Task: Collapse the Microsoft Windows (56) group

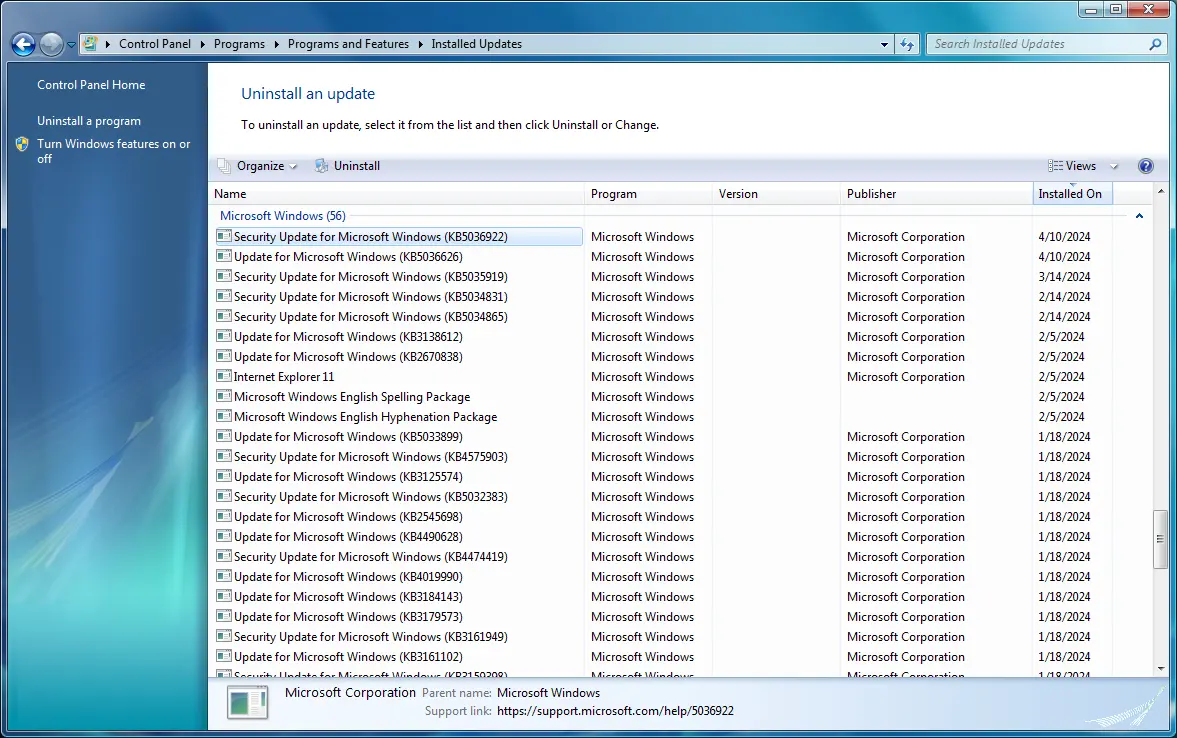Action: [1139, 216]
